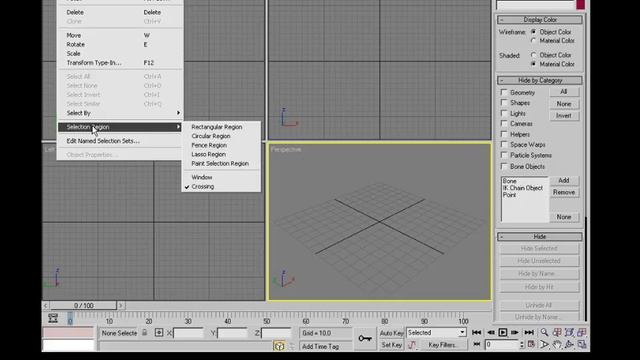Choose Transform Type-In menu entry
The height and width of the screenshot is (360, 640).
point(94,63)
